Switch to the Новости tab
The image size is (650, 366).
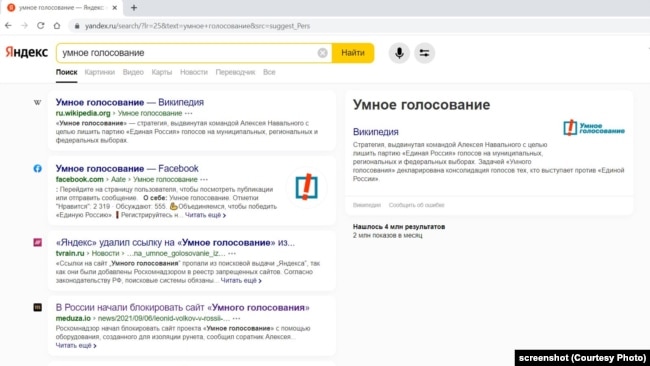click(x=194, y=72)
